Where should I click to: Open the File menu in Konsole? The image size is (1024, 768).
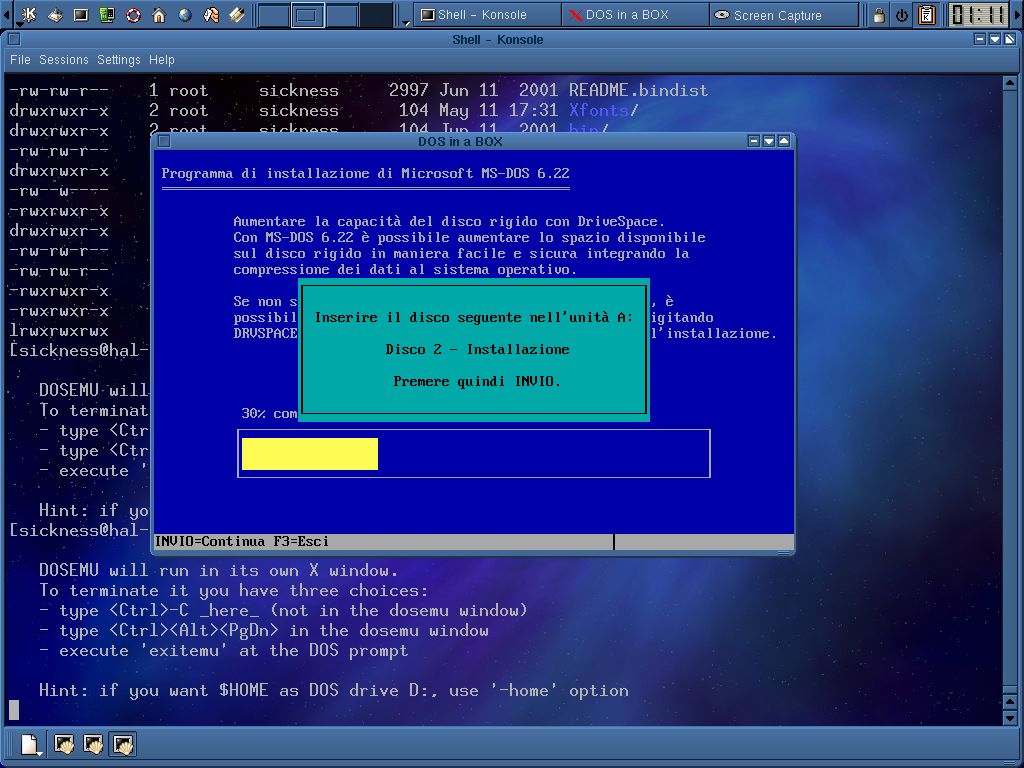[x=20, y=60]
